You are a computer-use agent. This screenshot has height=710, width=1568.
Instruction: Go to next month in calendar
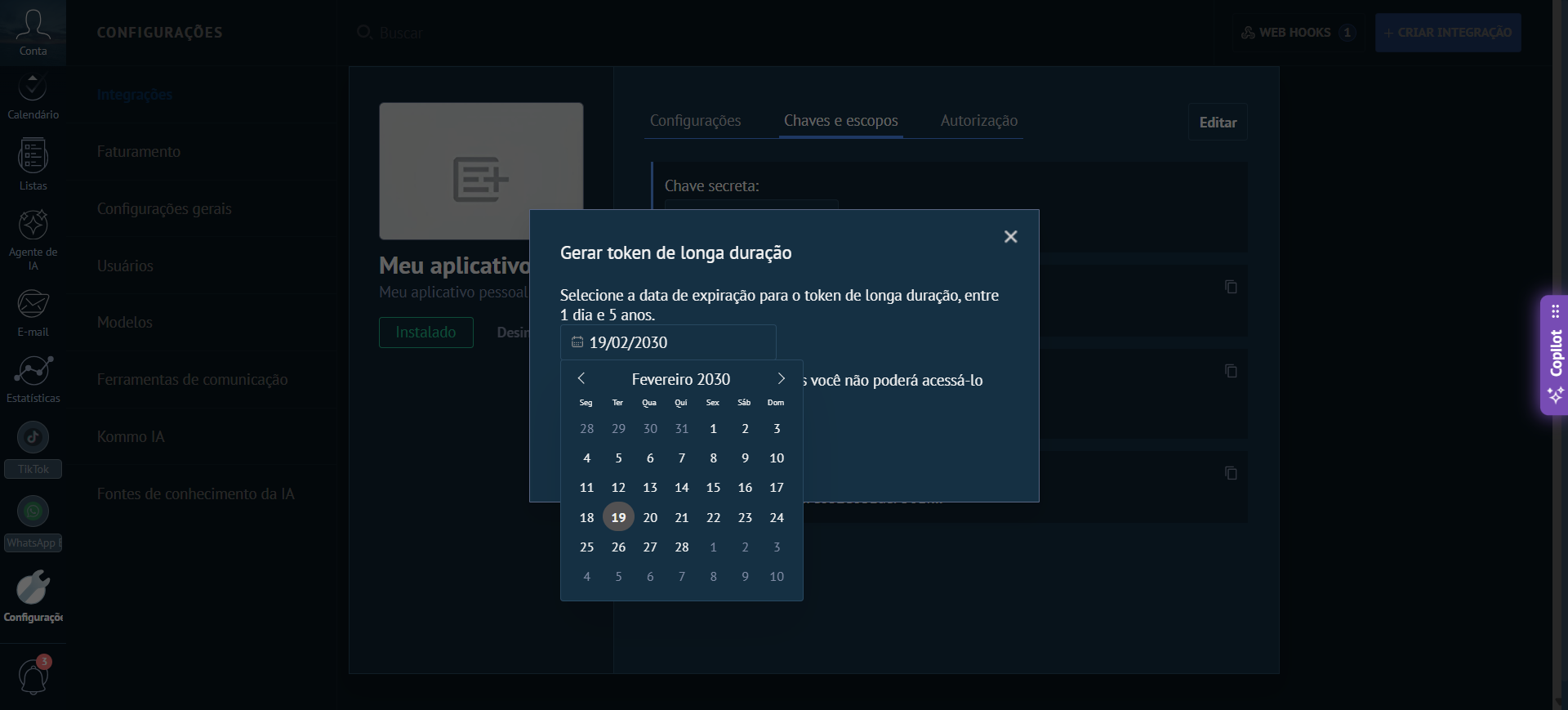coord(781,378)
